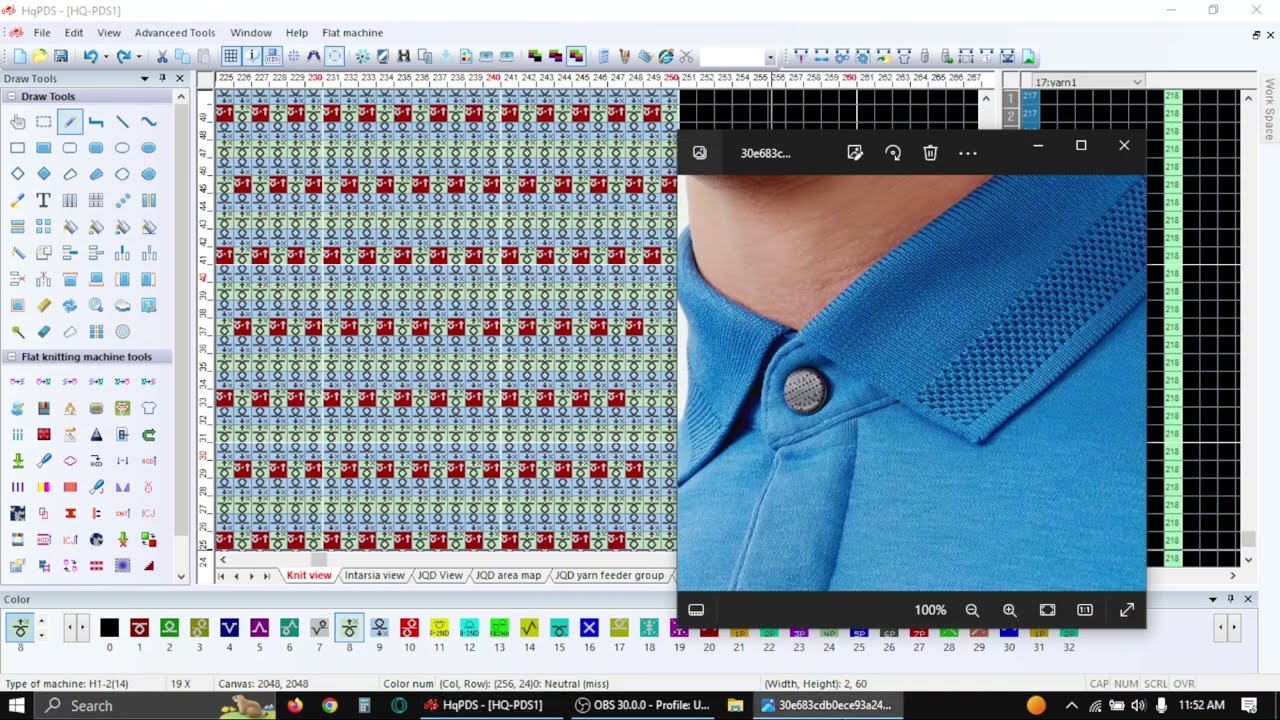
Task: Select the hollow ellipse tool
Action: pyautogui.click(x=122, y=148)
